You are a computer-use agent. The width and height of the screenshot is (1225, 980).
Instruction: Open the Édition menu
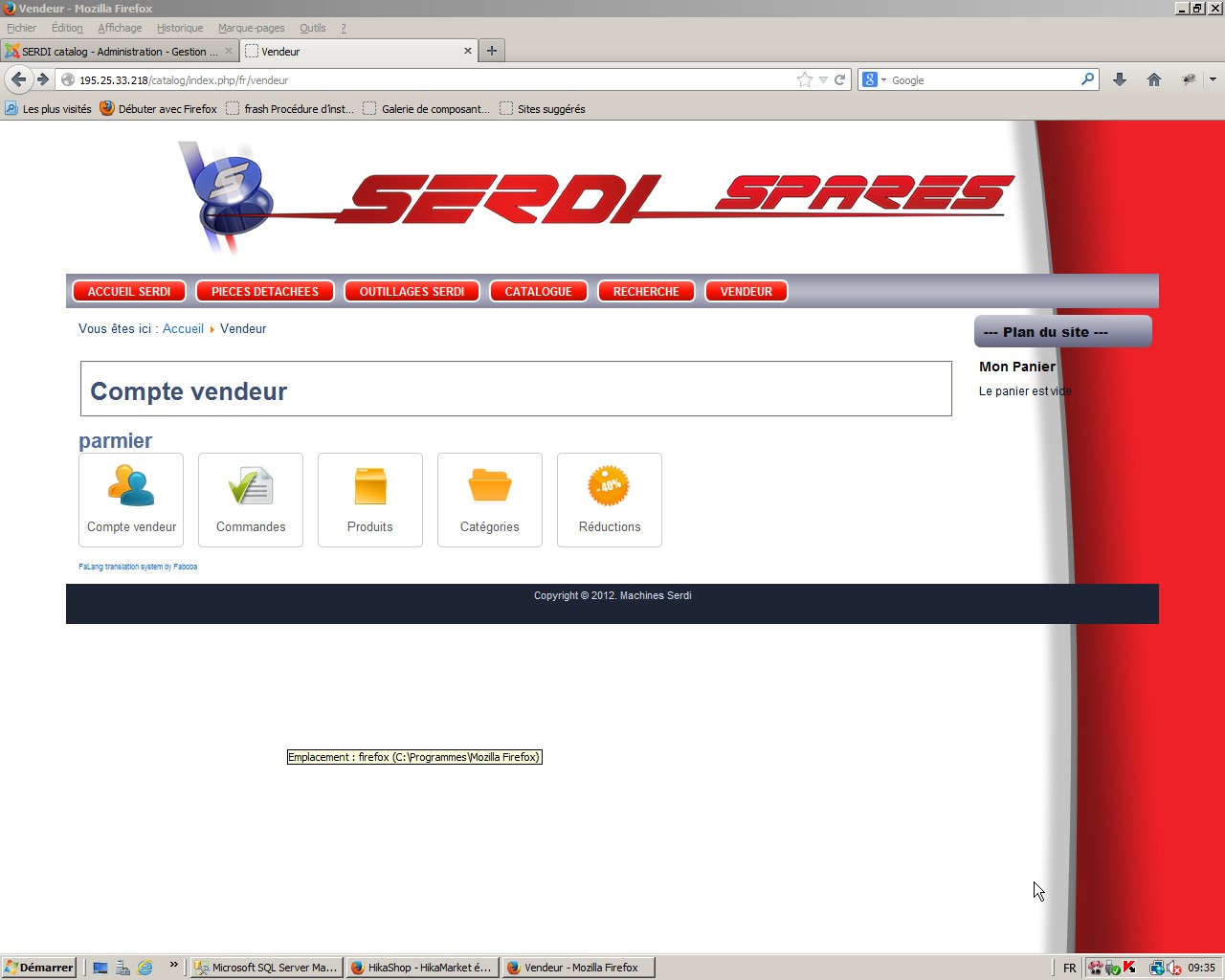click(67, 28)
